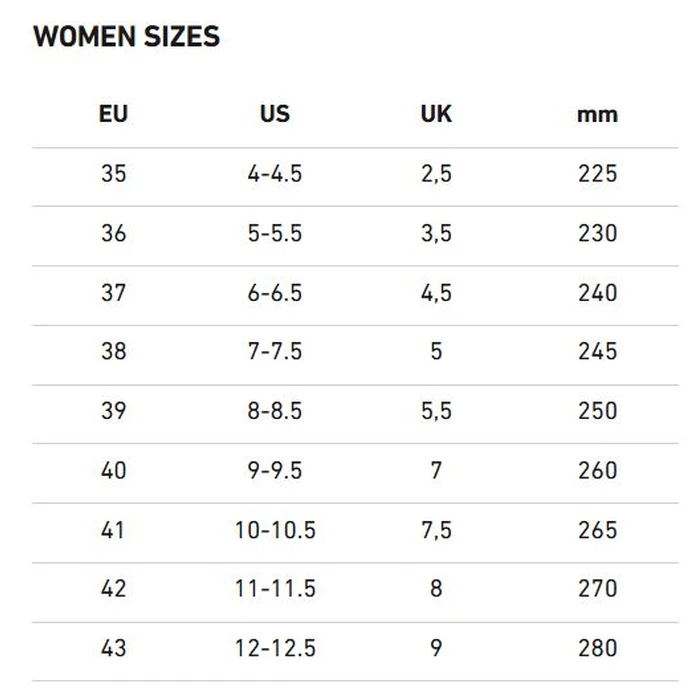Select EU size 42 cell
The image size is (700, 700).
114,588
